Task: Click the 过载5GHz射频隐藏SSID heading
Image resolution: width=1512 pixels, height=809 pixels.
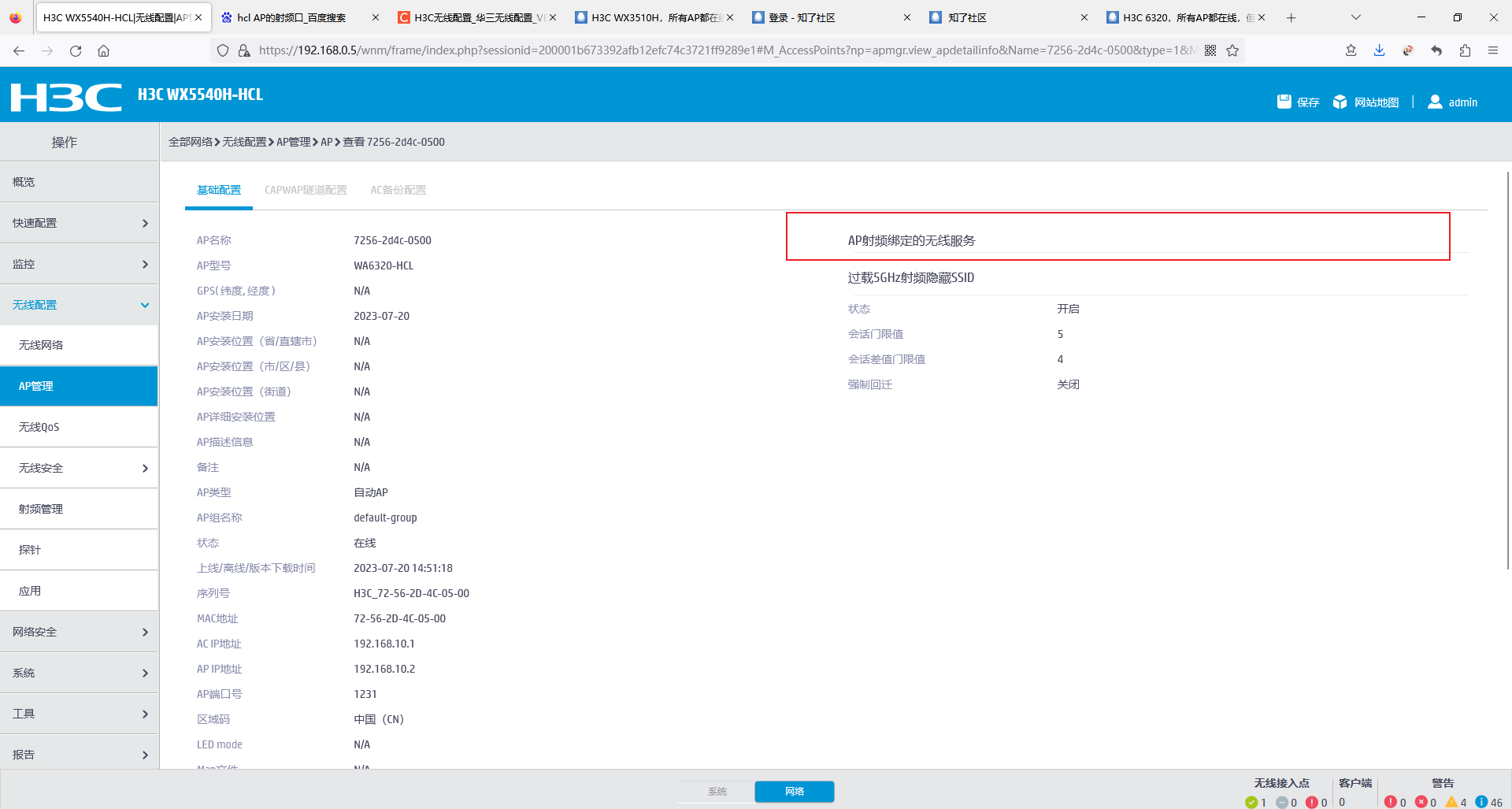Action: point(911,277)
